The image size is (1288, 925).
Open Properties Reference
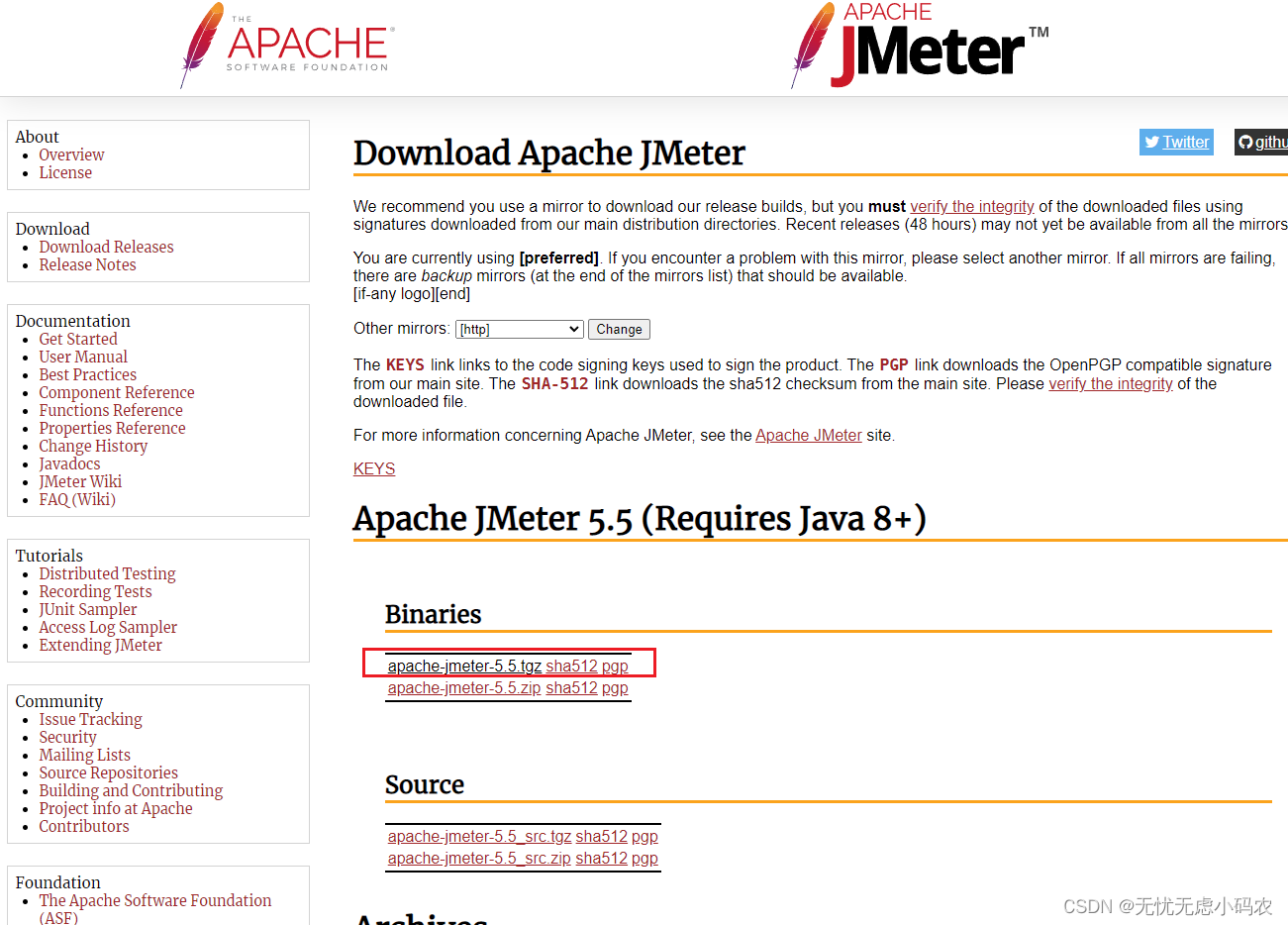(x=112, y=428)
